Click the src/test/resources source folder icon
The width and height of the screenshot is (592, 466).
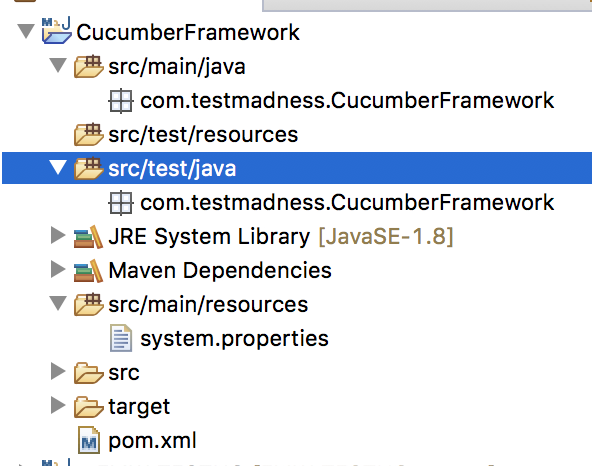[89, 134]
